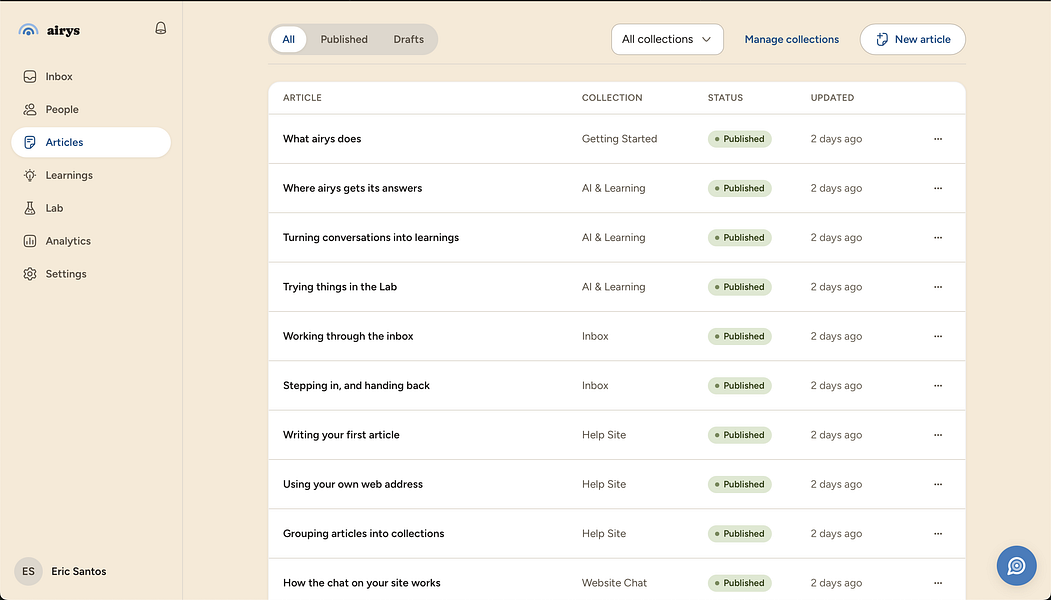The width and height of the screenshot is (1051, 600).
Task: Open Turning conversations into learnings article
Action: point(371,237)
